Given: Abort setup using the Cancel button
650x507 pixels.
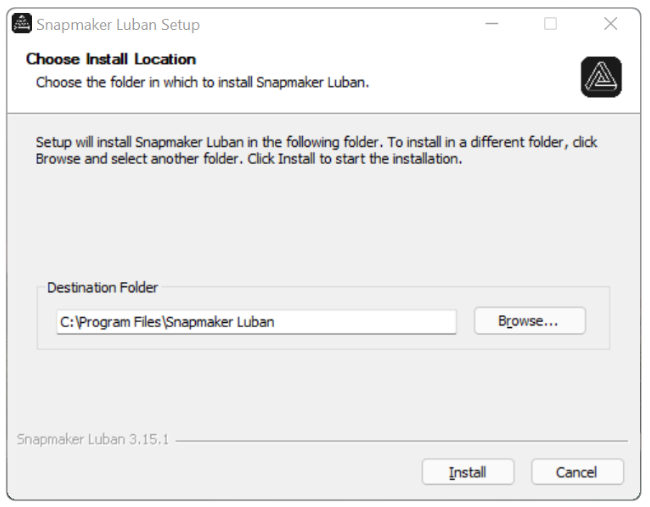Looking at the screenshot, I should 577,472.
